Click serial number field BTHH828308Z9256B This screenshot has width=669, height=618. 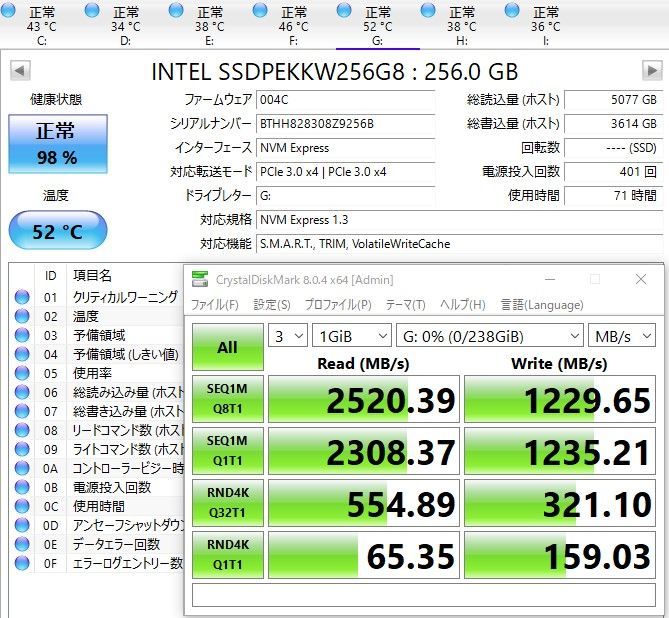point(345,124)
